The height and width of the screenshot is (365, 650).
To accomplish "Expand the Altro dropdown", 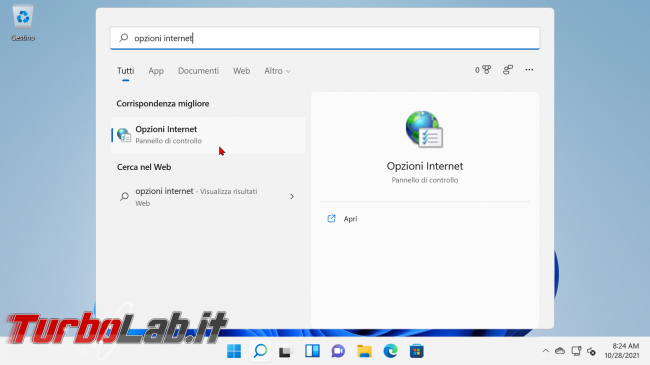I will (277, 71).
